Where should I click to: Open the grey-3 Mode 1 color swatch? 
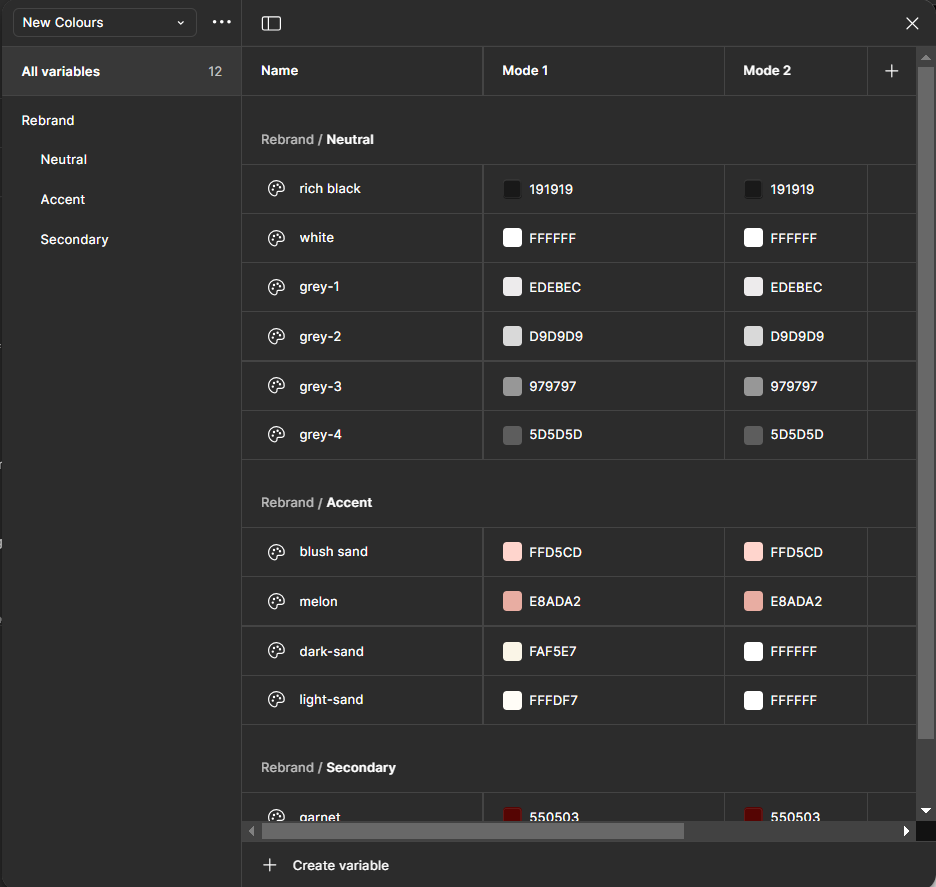tap(513, 387)
